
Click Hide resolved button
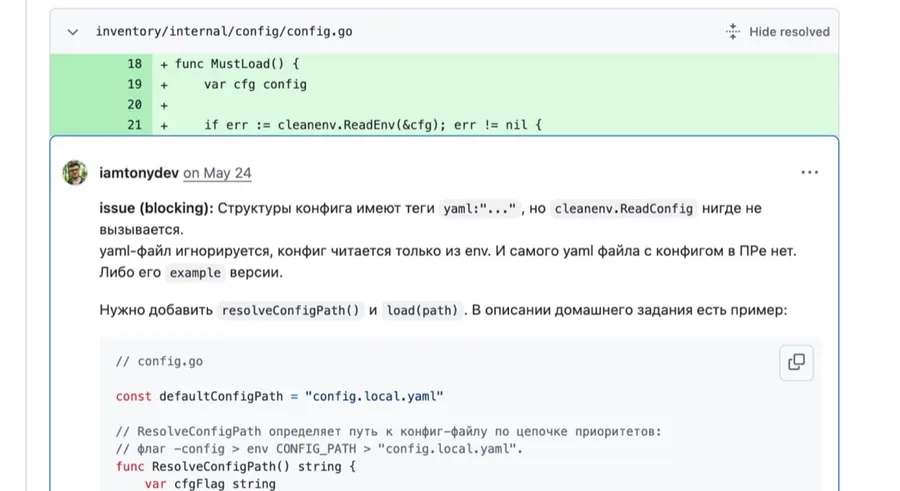[x=778, y=32]
